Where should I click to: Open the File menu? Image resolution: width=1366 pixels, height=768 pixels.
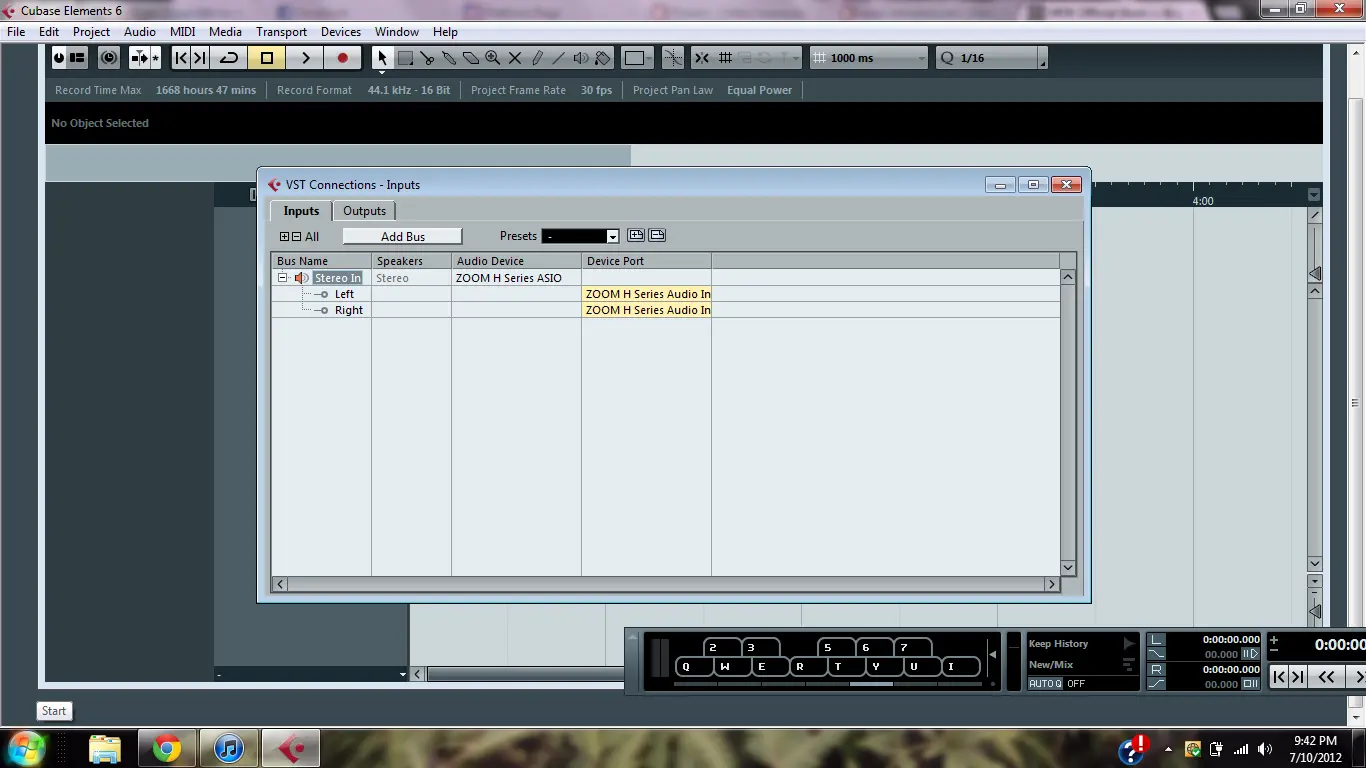(x=16, y=32)
